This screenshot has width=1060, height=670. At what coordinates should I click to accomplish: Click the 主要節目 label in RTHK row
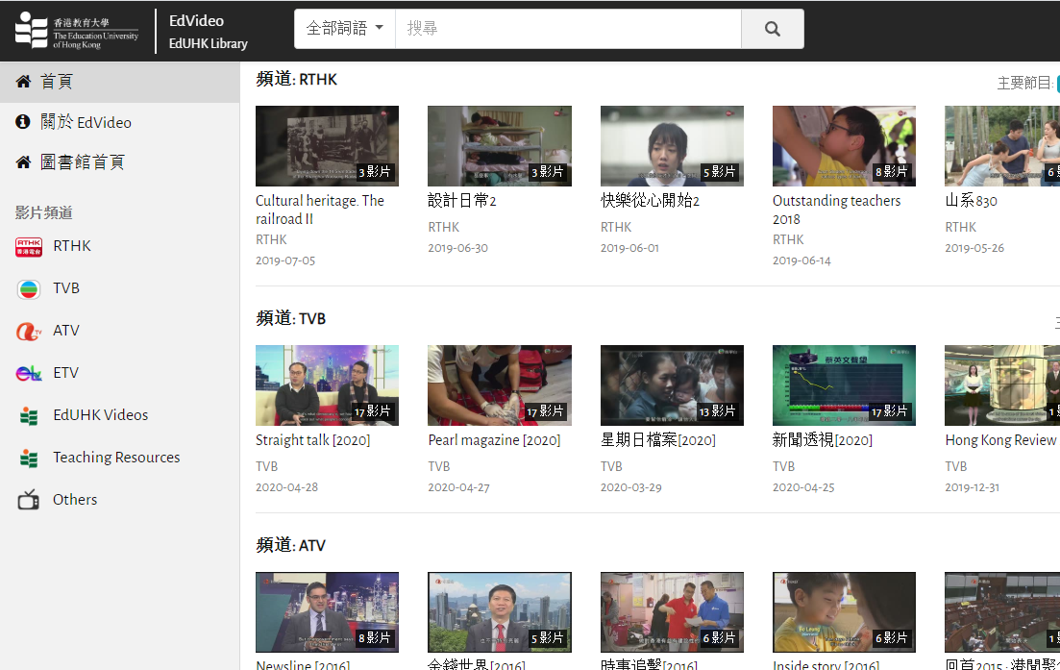pyautogui.click(x=1026, y=83)
